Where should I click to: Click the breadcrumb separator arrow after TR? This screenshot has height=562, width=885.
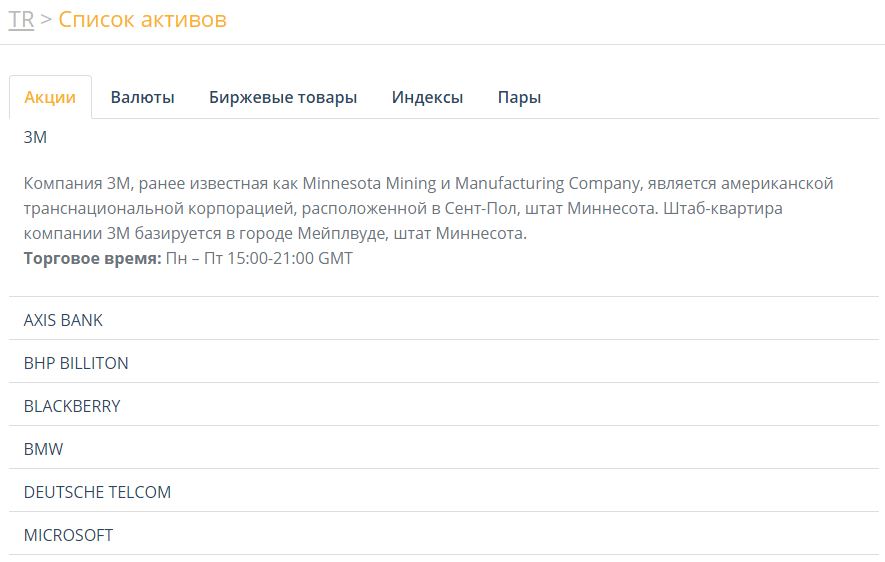click(x=46, y=20)
